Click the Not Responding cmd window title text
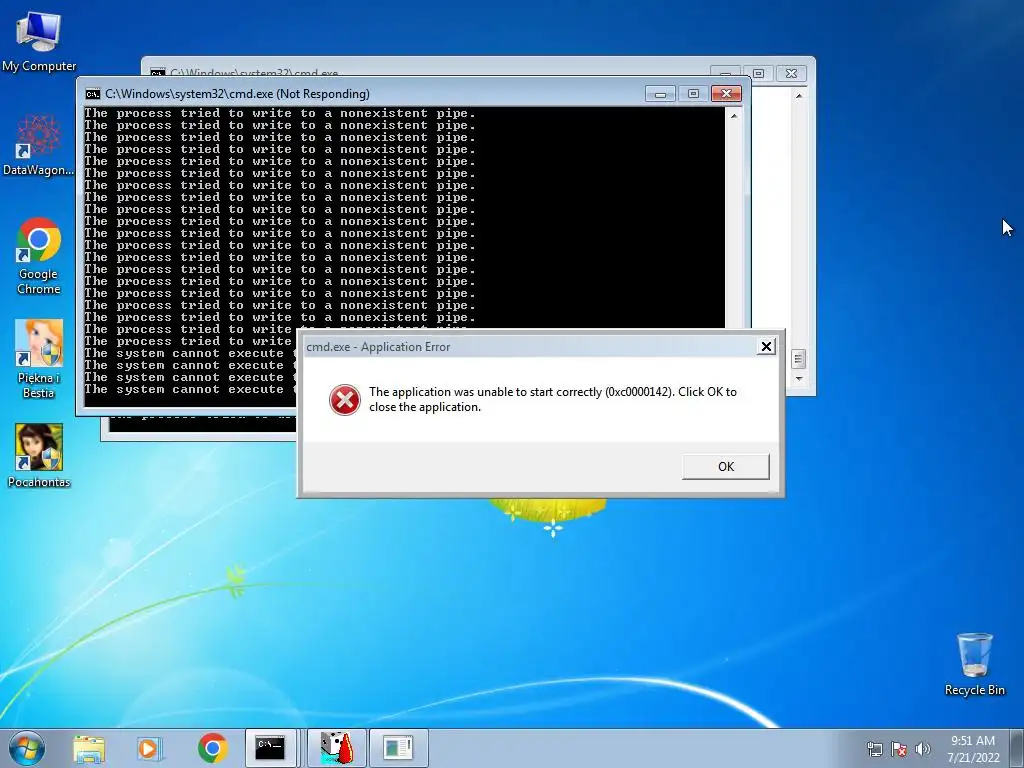Viewport: 1024px width, 768px height. (237, 94)
